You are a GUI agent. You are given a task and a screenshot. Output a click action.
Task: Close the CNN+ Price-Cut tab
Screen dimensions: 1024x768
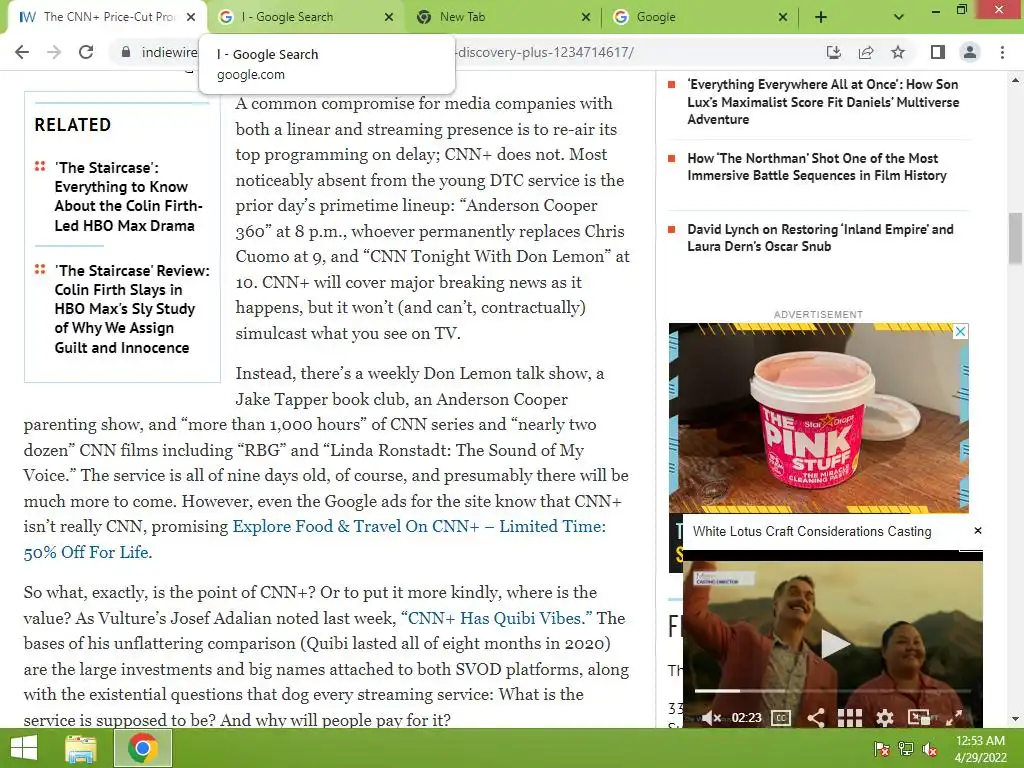pos(191,17)
